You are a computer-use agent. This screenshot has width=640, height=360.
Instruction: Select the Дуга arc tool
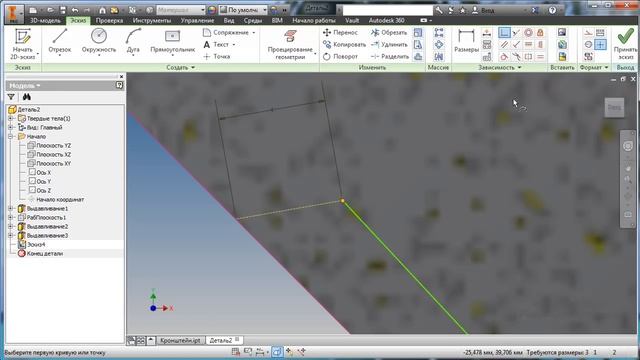(133, 41)
